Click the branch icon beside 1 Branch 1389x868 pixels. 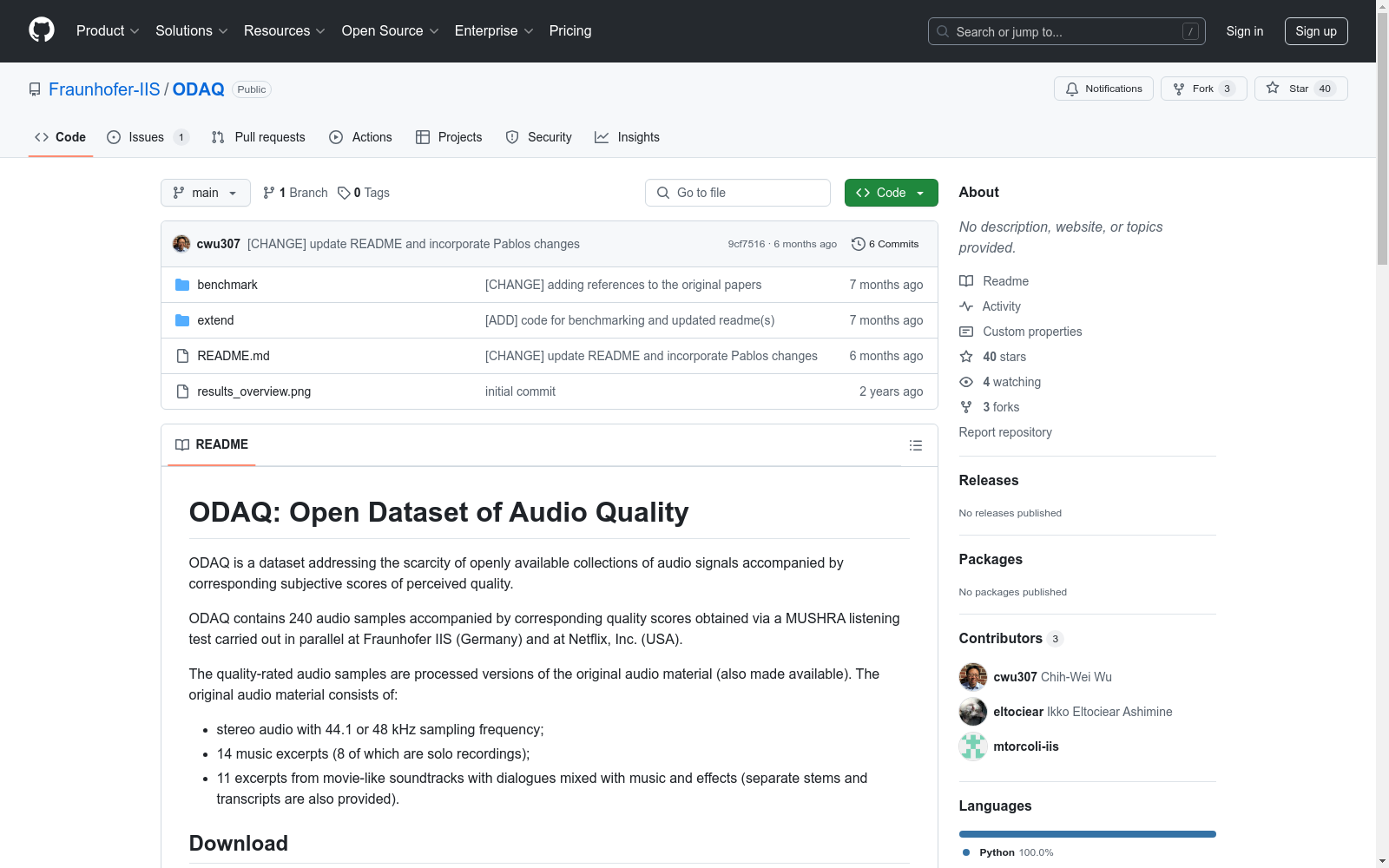click(x=269, y=193)
